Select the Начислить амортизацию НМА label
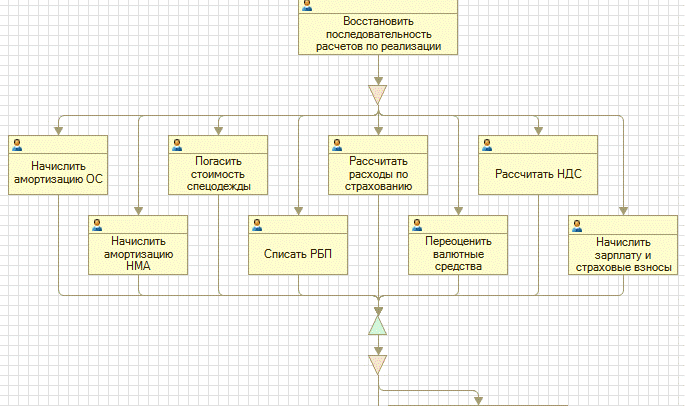Viewport: 685px width, 406px height. click(138, 253)
